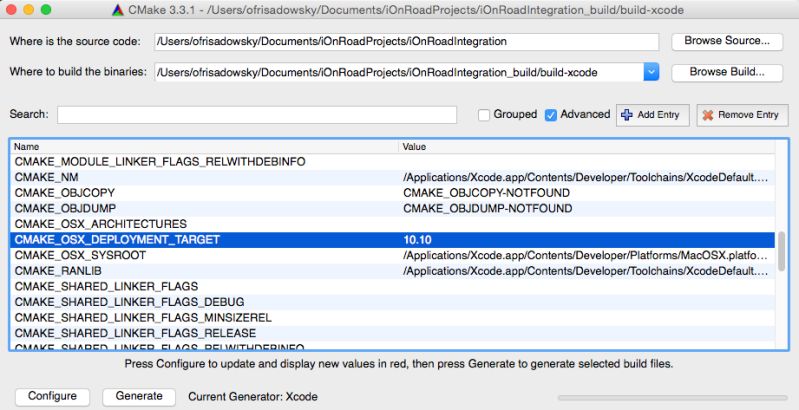This screenshot has width=799, height=410.
Task: Select the CMAKE_OBJDUMP entry
Action: point(392,209)
